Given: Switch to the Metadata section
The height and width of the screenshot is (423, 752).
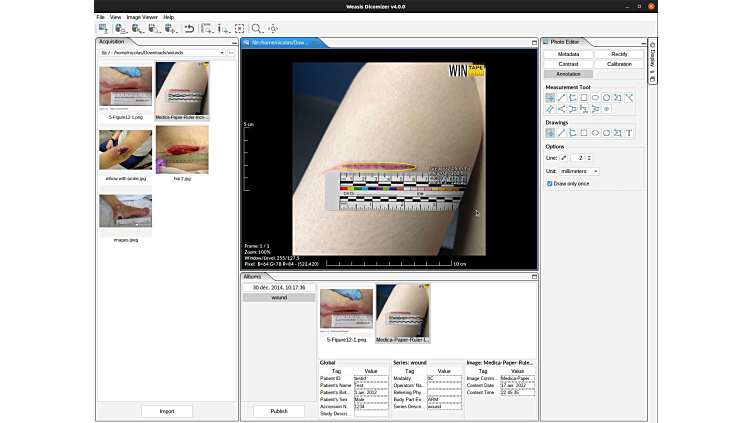Looking at the screenshot, I should 568,54.
